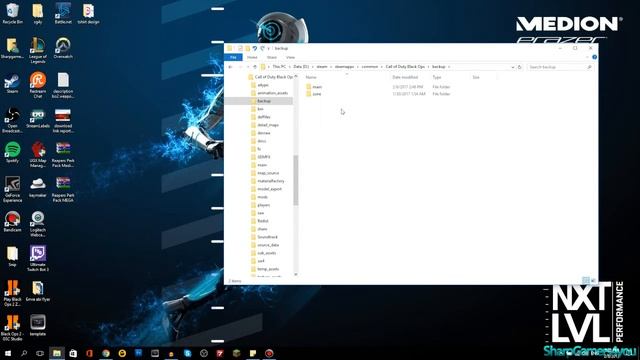The image size is (640, 360).
Task: Open the File menu tab
Action: pos(233,57)
